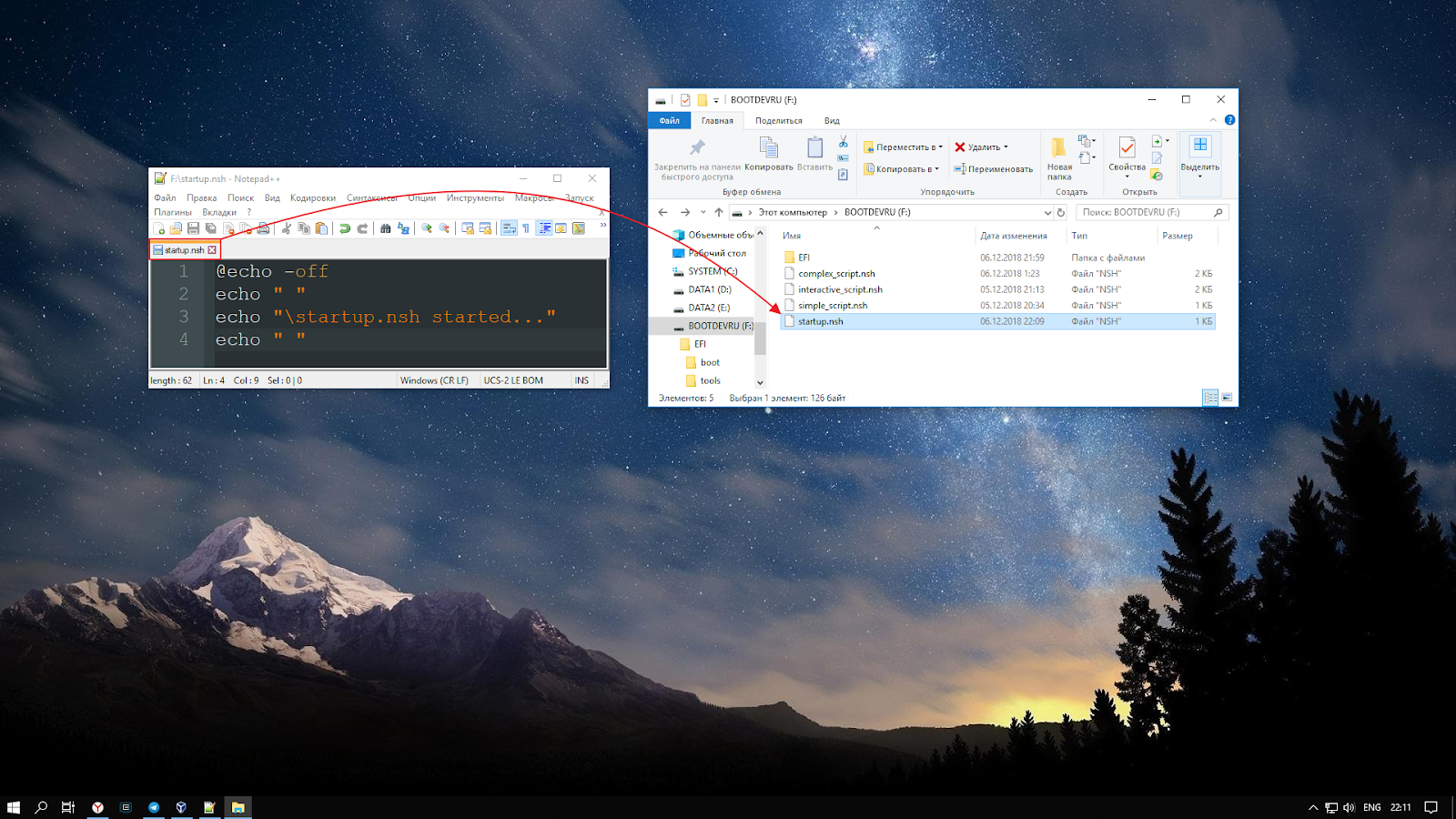Expand hidden Notepad++ toolbar icons chevron
The image size is (1456, 819).
click(602, 226)
